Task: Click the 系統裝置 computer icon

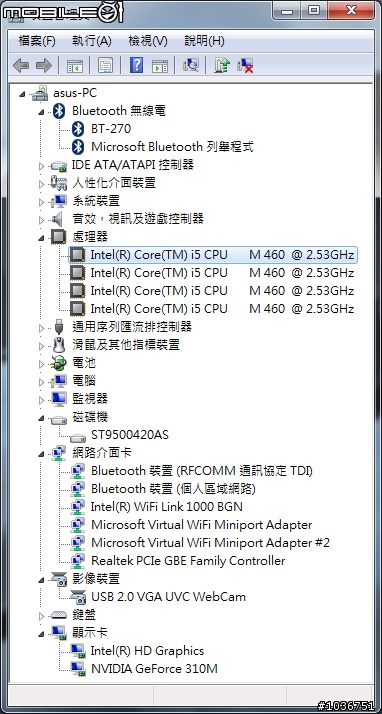Action: [59, 201]
